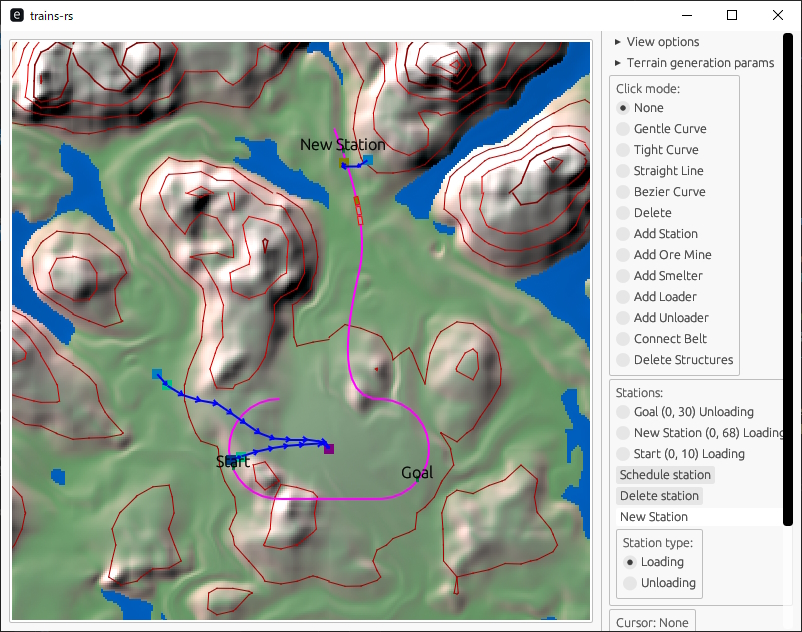Switch to Add Loader mode
Viewport: 802px width, 632px height.
pos(656,297)
